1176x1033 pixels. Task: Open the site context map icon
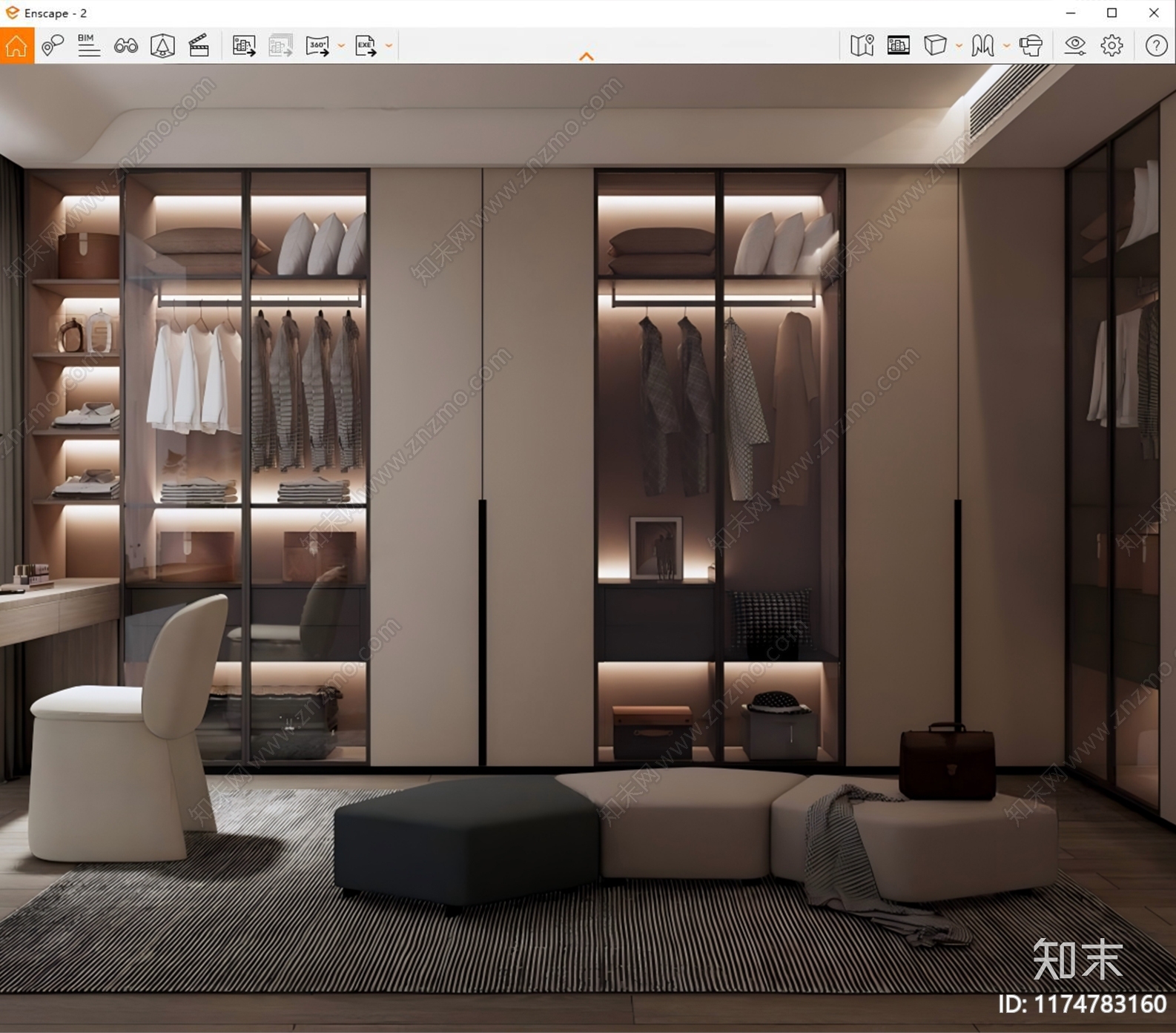[862, 45]
